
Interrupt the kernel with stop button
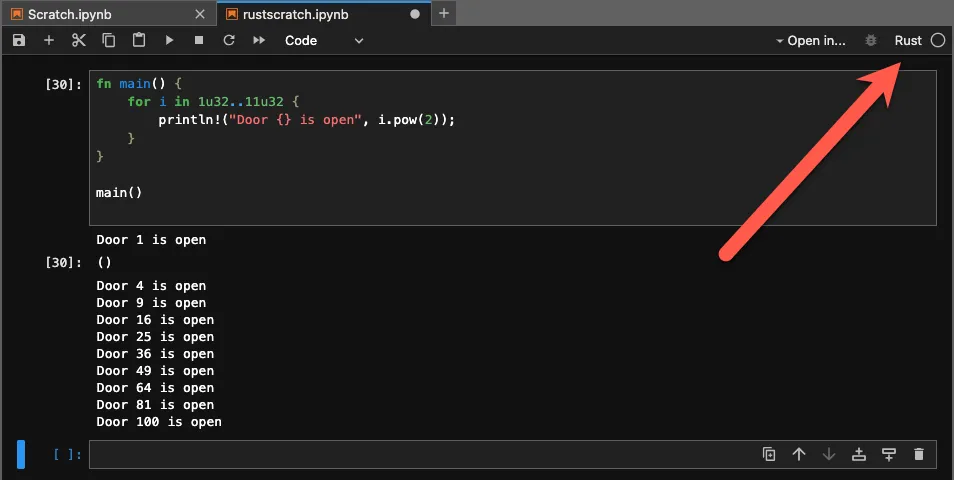pos(199,40)
